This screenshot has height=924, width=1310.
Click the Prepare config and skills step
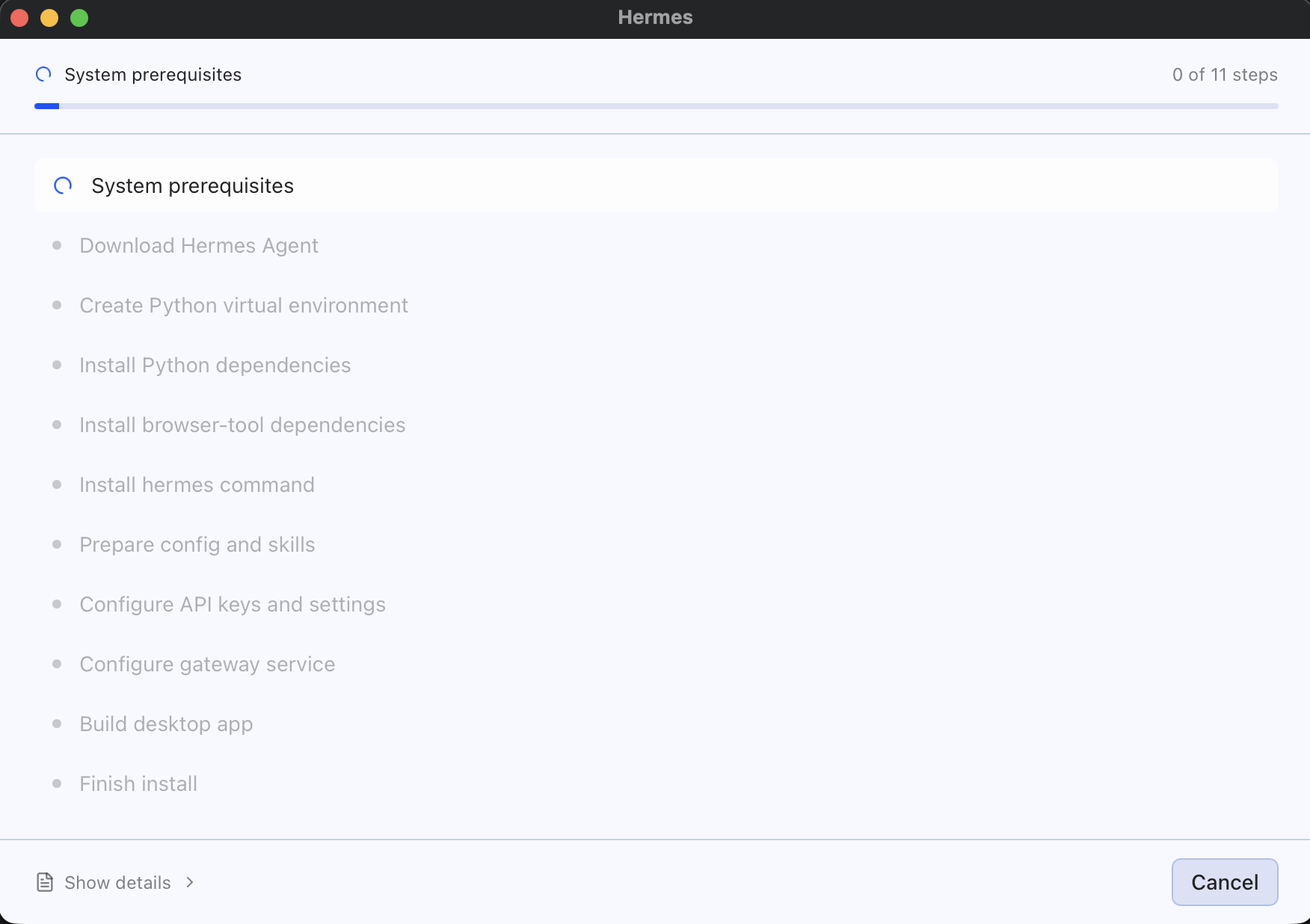197,544
